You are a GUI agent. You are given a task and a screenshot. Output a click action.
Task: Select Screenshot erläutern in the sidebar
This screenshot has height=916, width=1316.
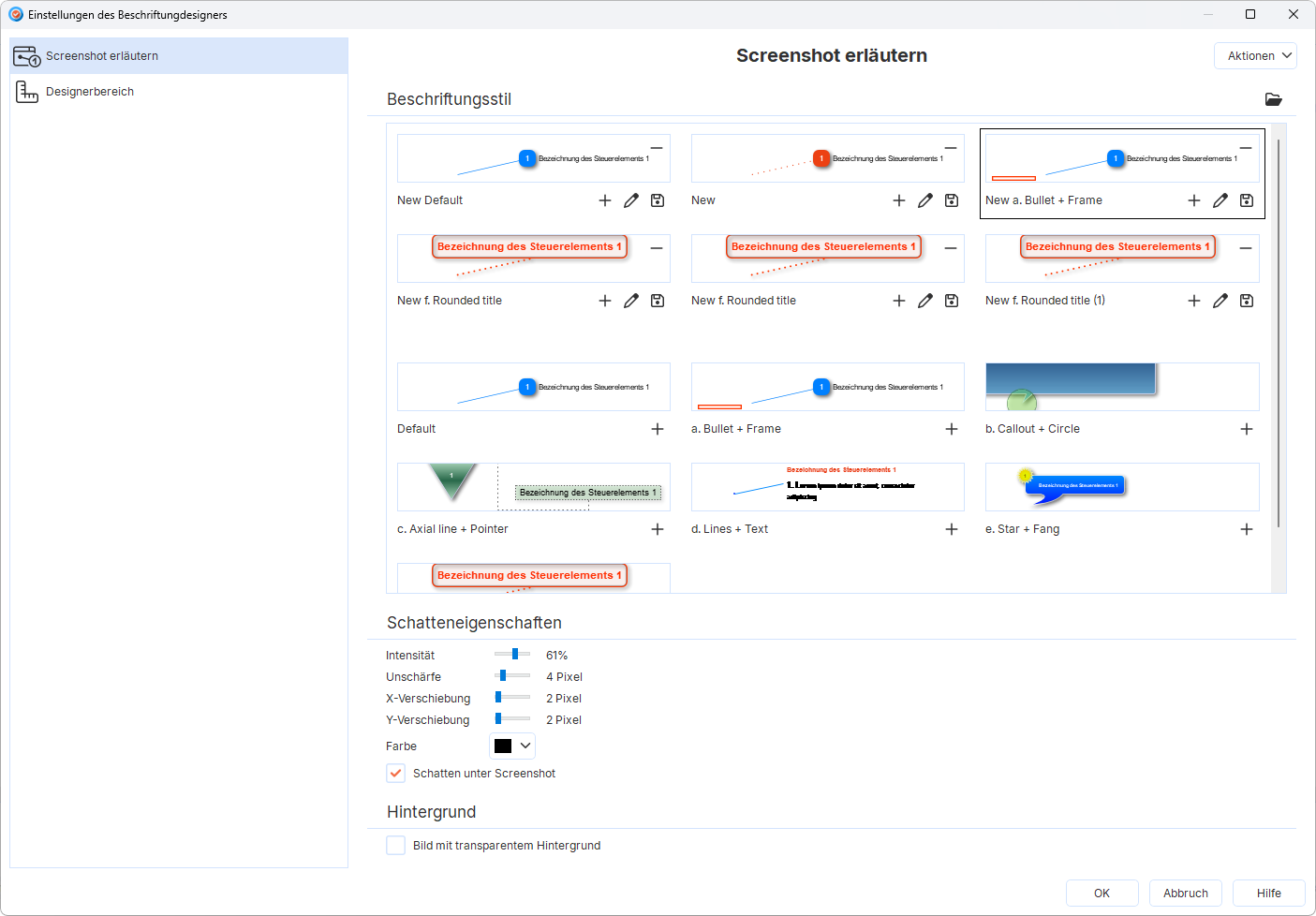coord(102,56)
